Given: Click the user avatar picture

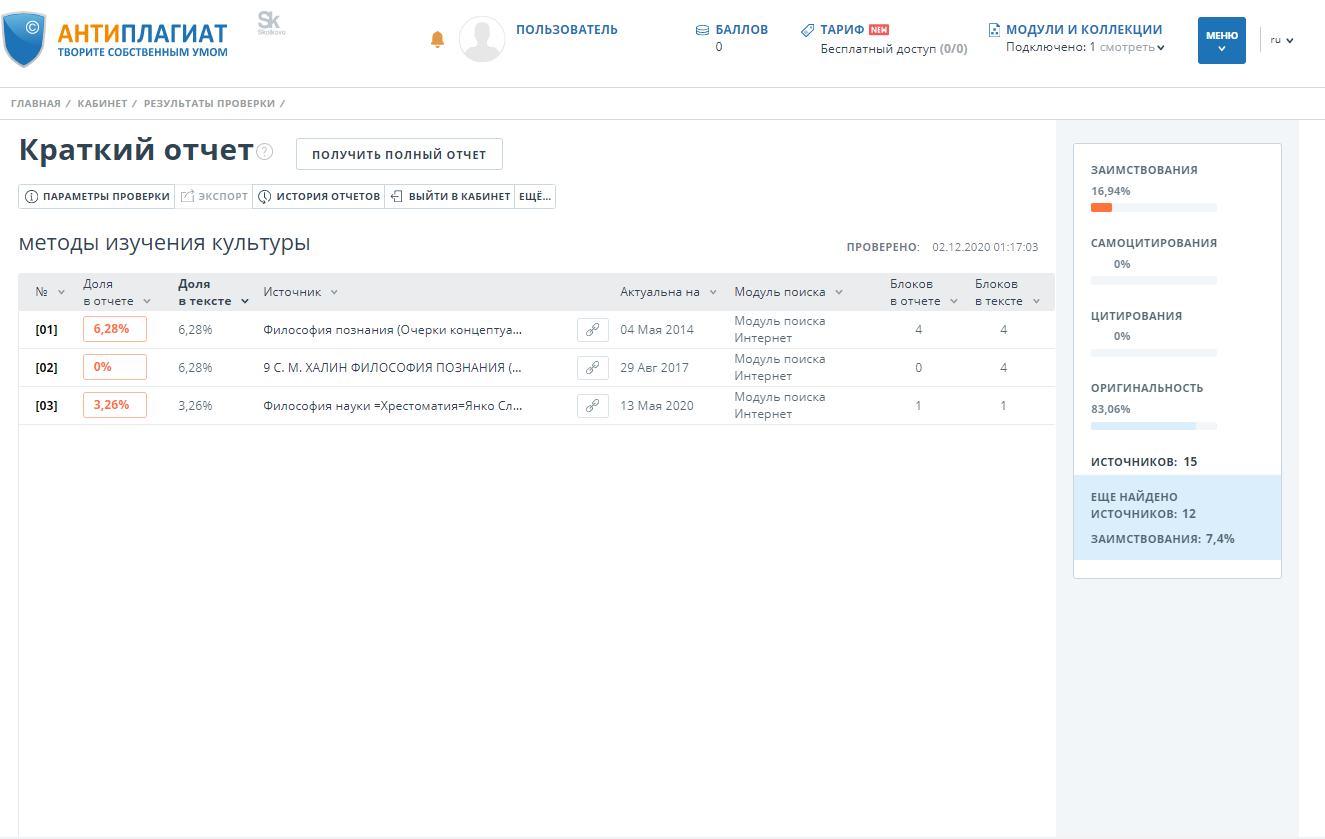Looking at the screenshot, I should point(481,40).
